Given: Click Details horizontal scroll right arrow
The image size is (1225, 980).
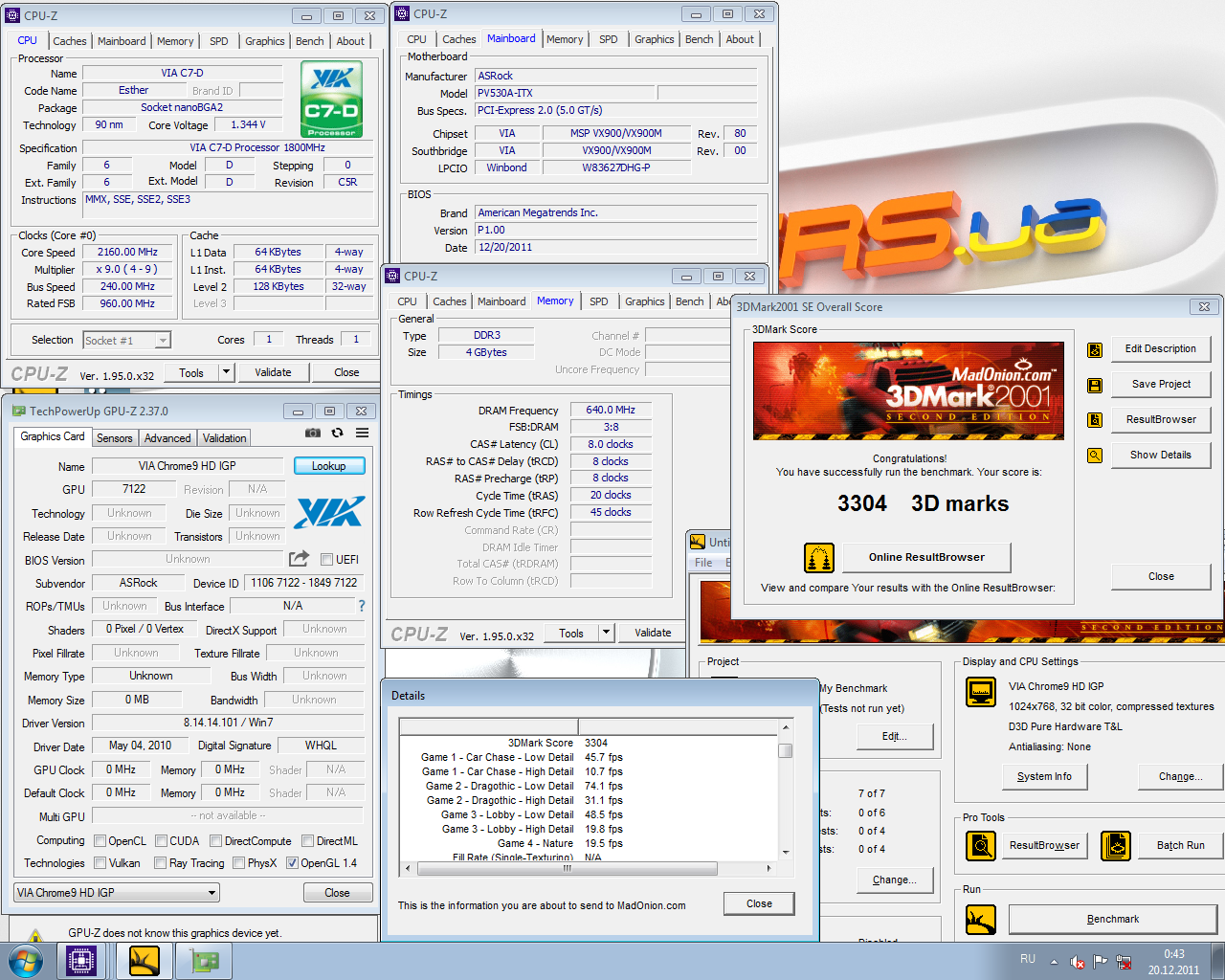Looking at the screenshot, I should coord(768,868).
